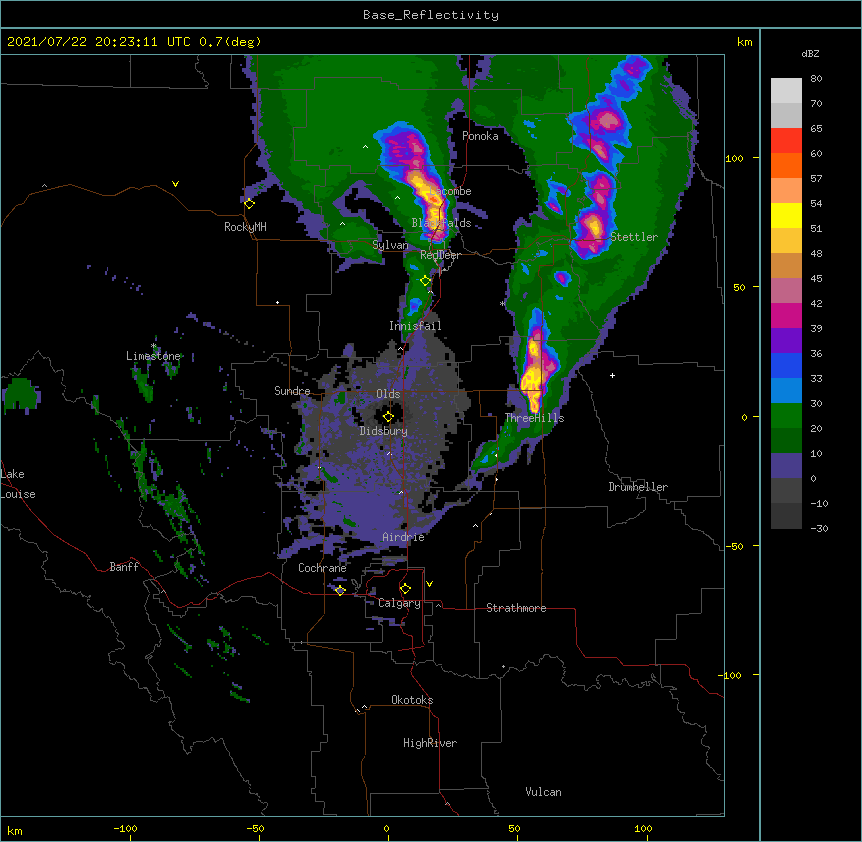Click the Sundre town label

pos(292,391)
